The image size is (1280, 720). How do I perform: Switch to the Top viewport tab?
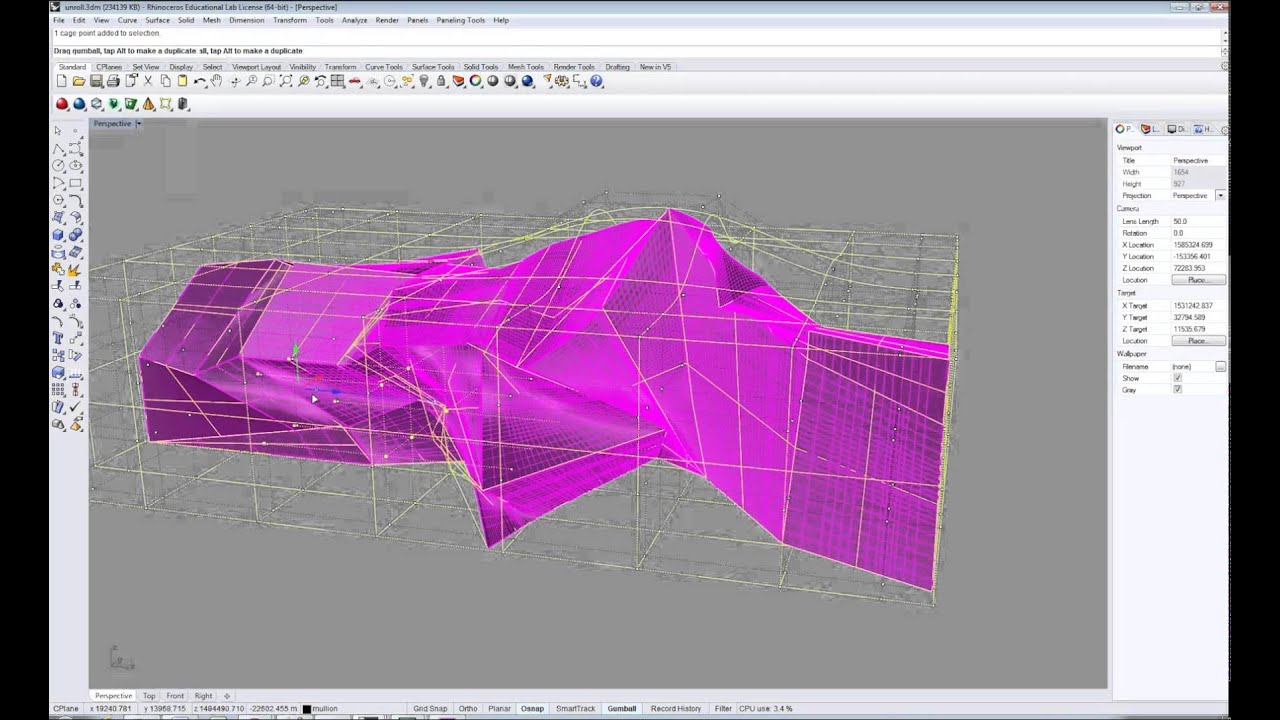point(149,696)
